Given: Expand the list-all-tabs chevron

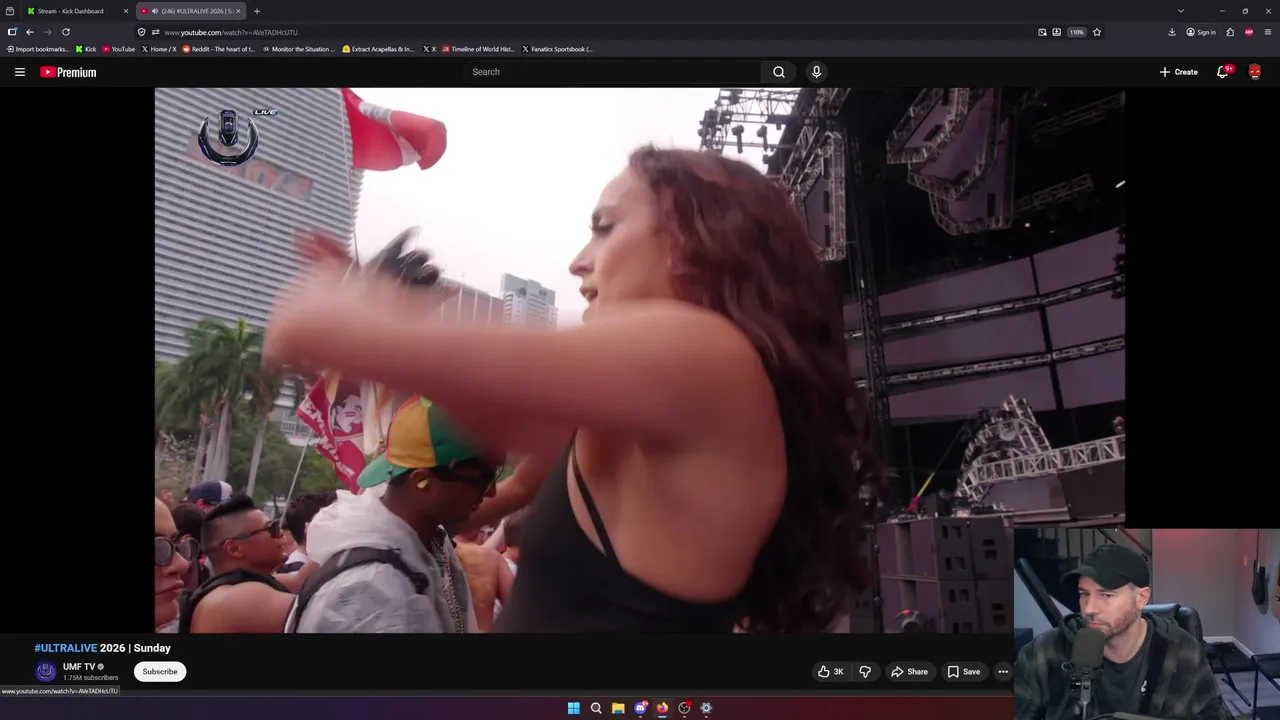Looking at the screenshot, I should point(1180,11).
